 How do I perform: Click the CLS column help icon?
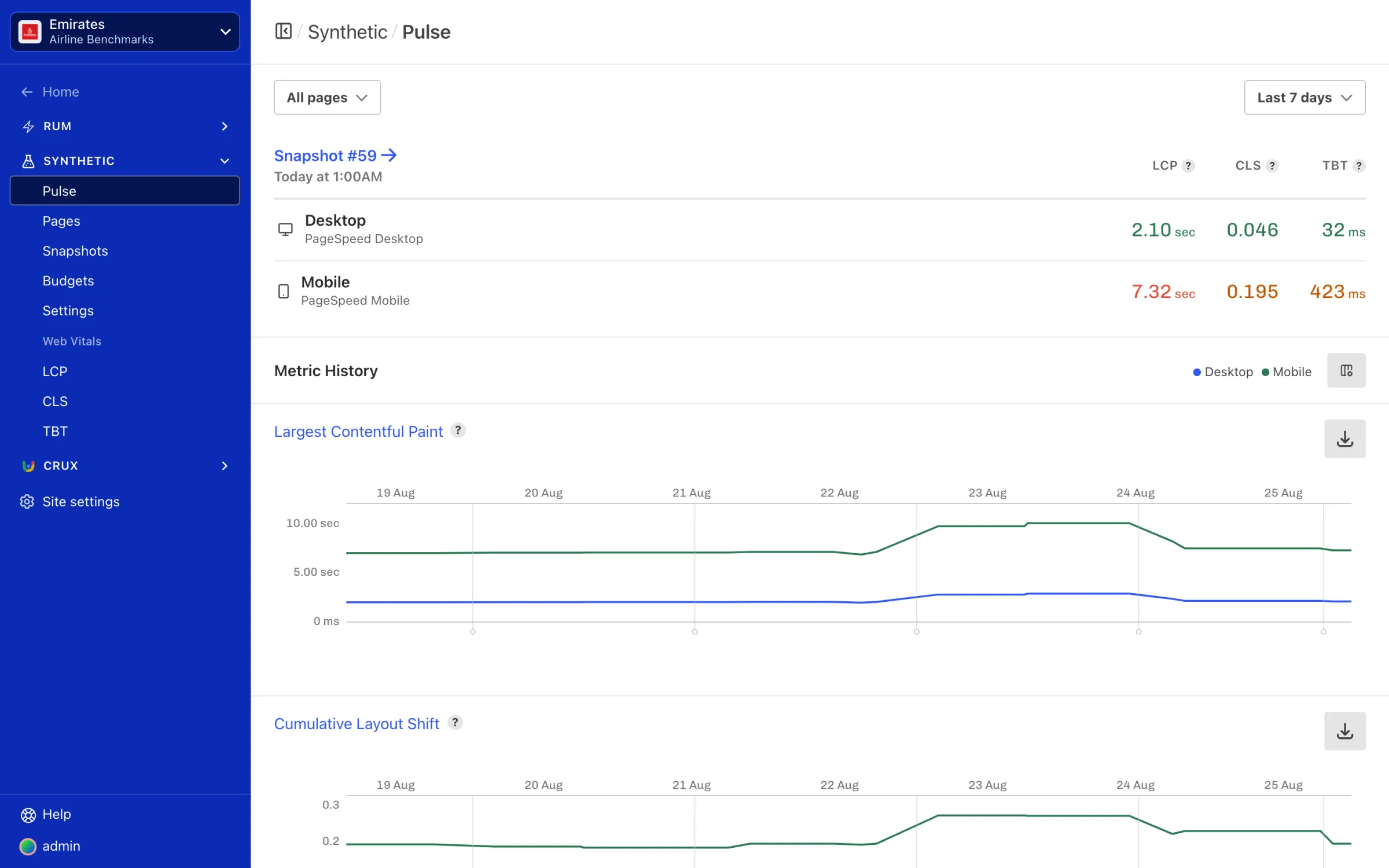click(1272, 165)
